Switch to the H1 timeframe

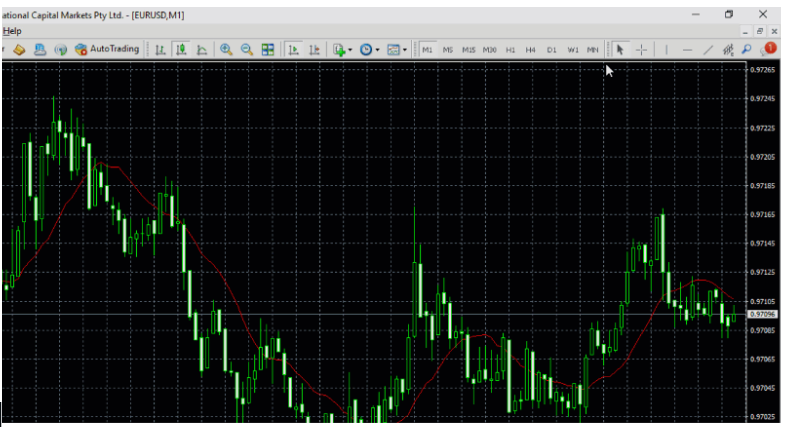coord(510,49)
